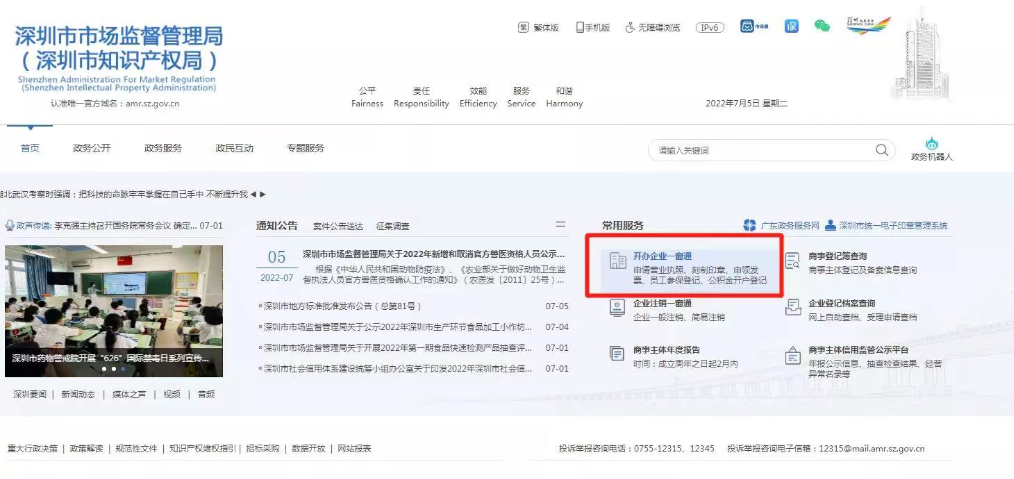The height and width of the screenshot is (479, 1014).
Task: Click the 企业注销一窗通 service icon
Action: click(617, 308)
